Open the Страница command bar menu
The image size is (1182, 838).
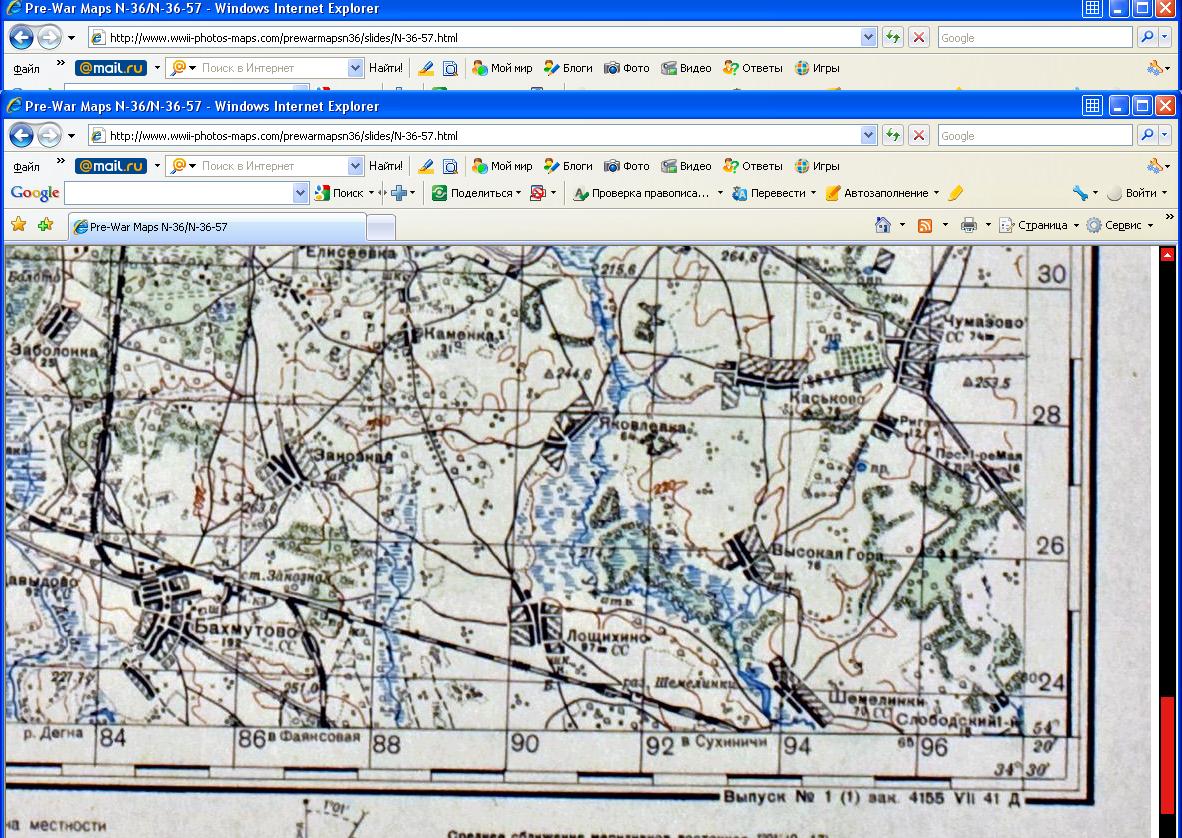pos(1040,225)
